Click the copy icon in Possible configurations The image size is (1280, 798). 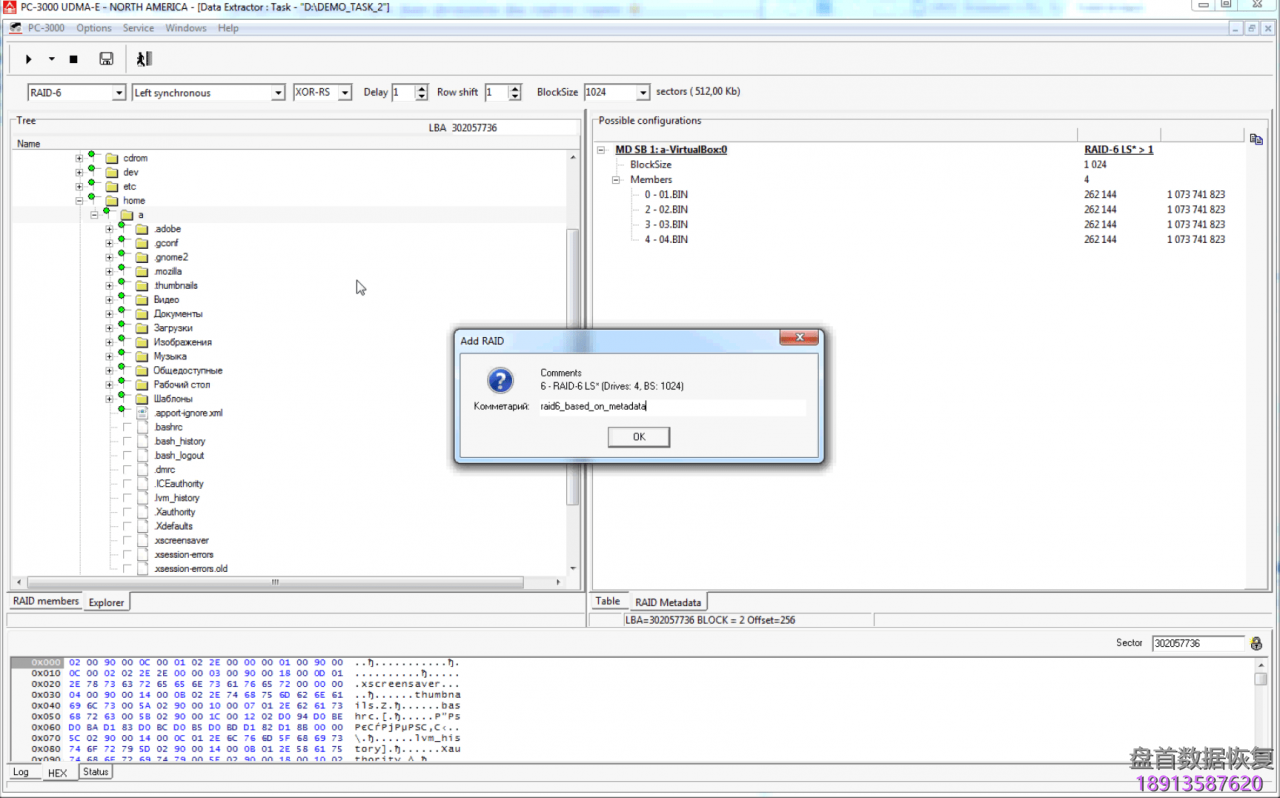click(1256, 139)
